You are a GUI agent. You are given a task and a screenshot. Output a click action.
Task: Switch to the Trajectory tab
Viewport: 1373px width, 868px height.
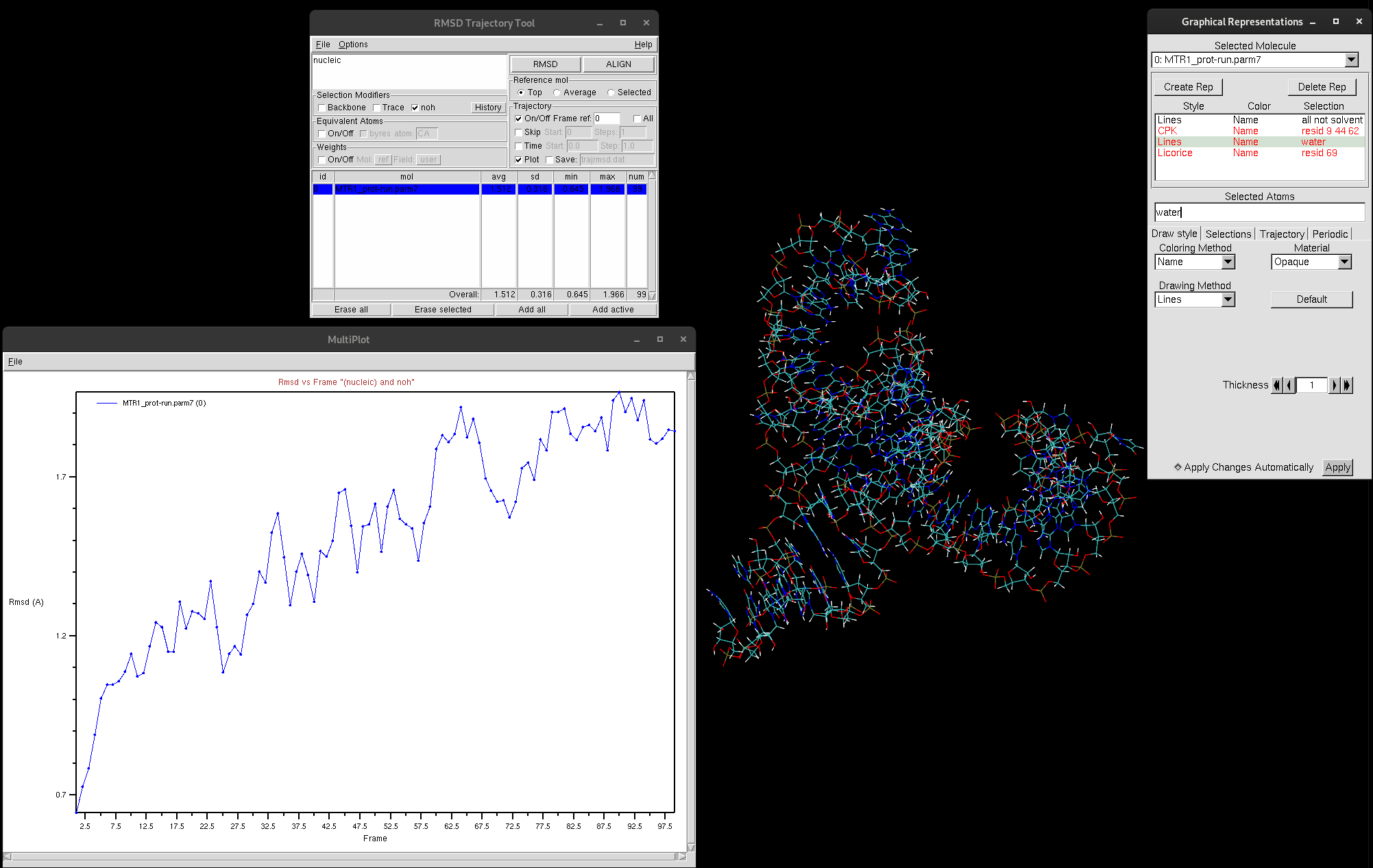click(x=1281, y=234)
